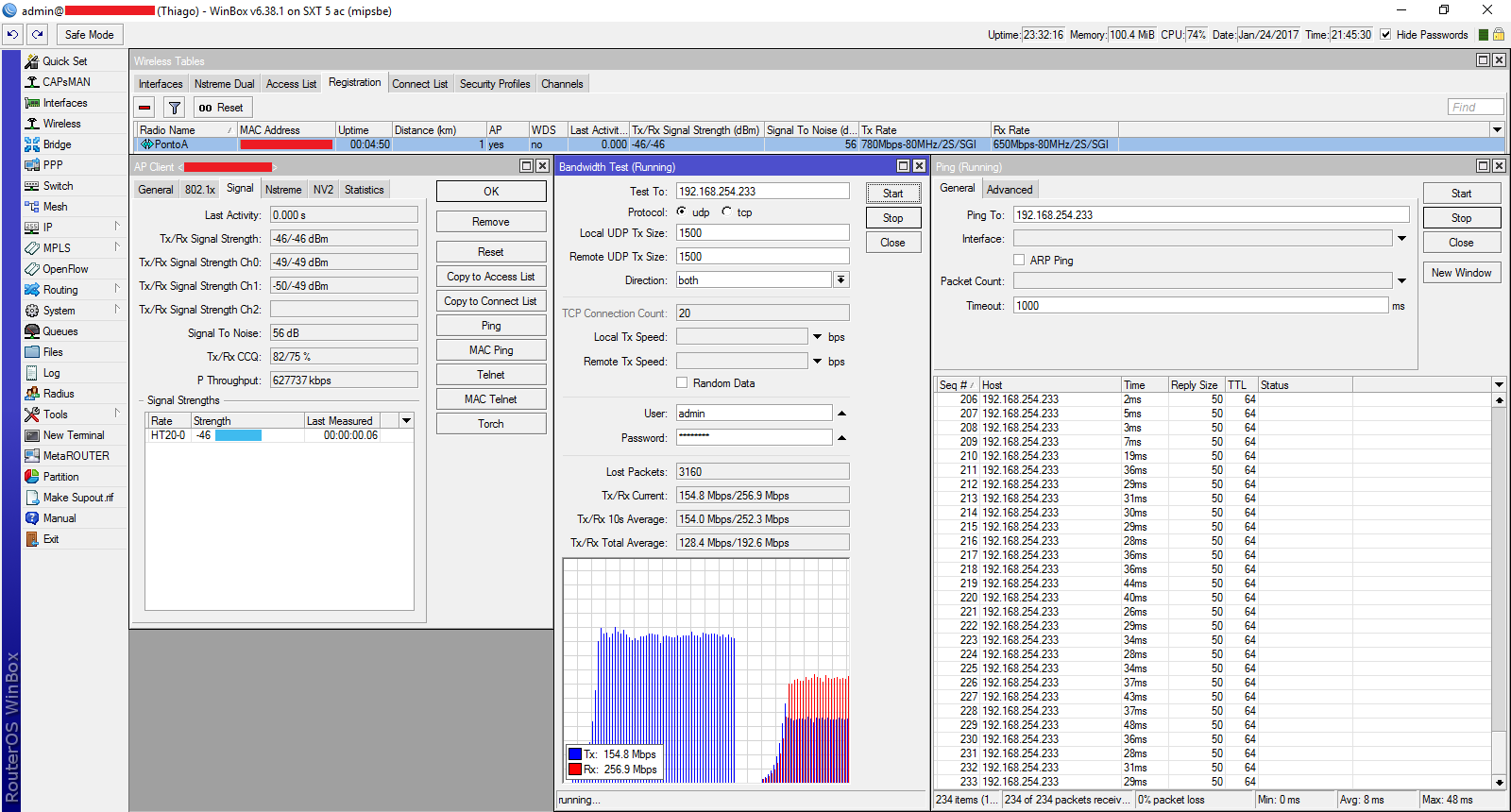
Task: Click the Test To address field
Action: pos(762,191)
